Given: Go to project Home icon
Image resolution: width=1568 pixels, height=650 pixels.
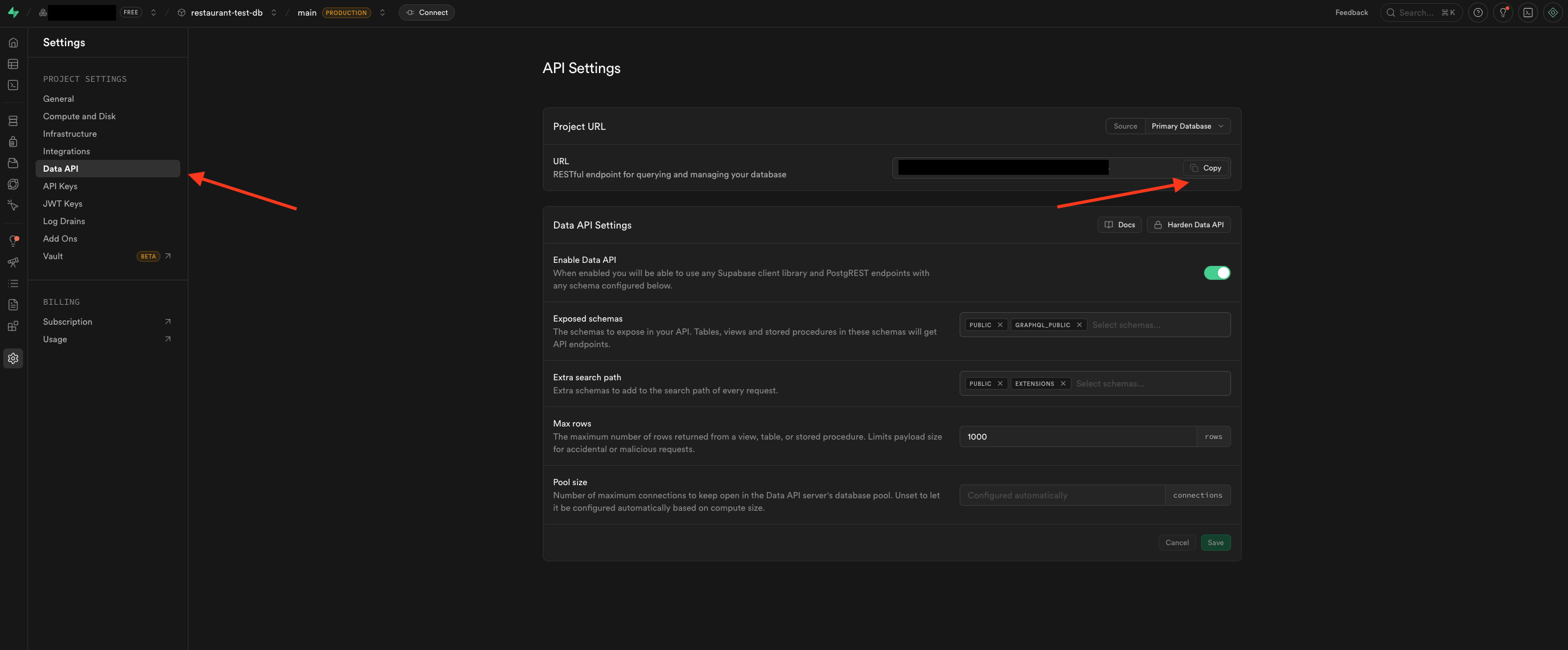Looking at the screenshot, I should pyautogui.click(x=13, y=42).
